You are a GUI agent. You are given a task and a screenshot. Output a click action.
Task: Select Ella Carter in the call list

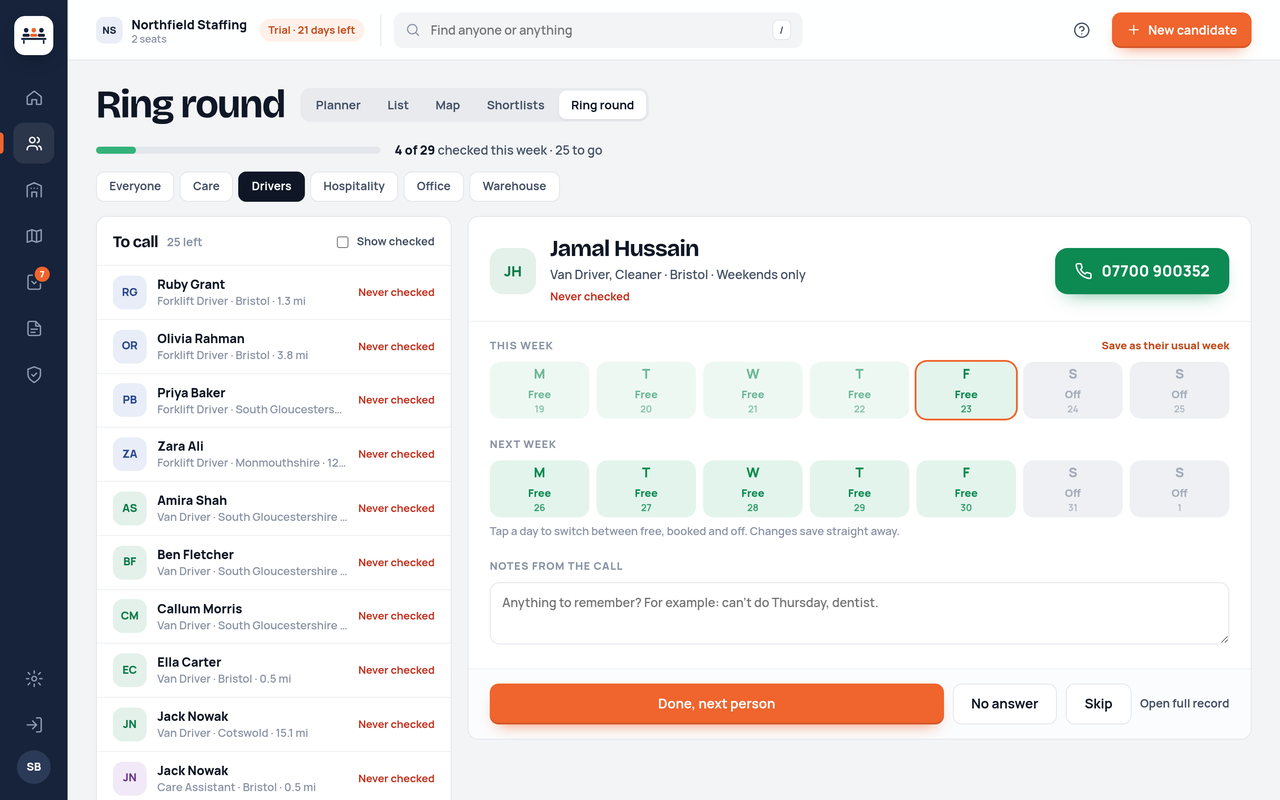click(274, 670)
